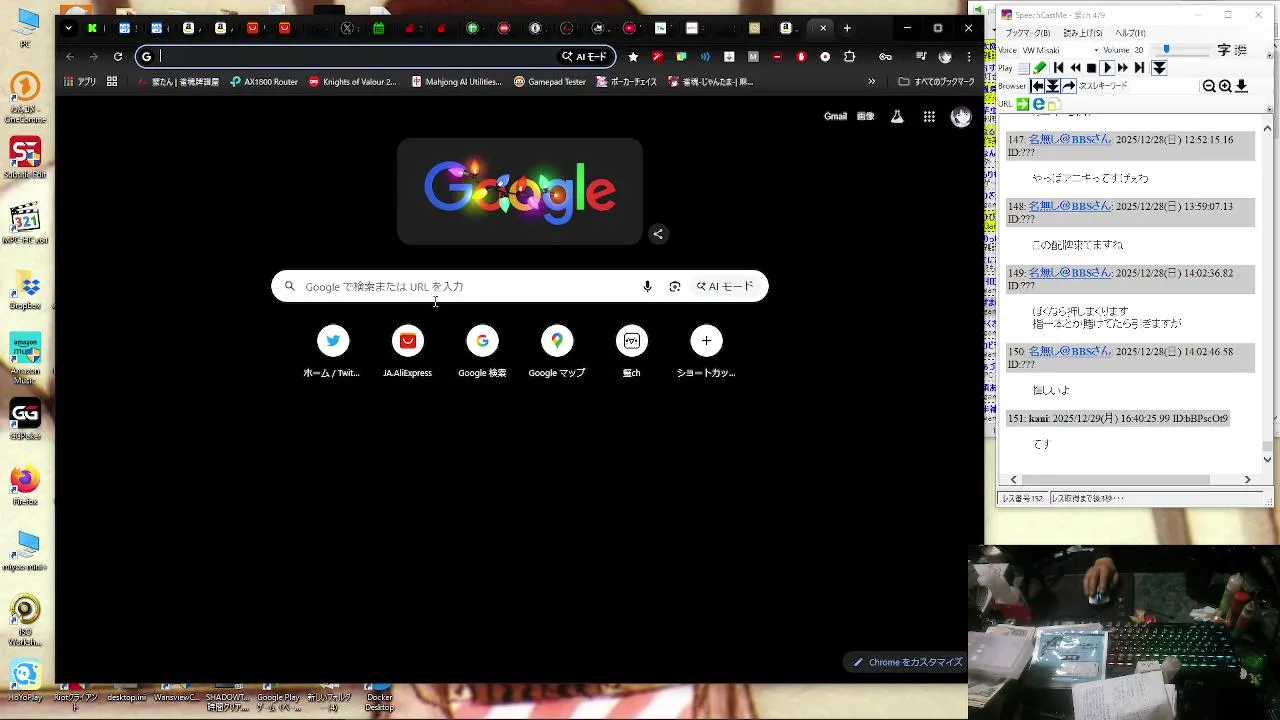Open the Knights of Valour bookmark
The height and width of the screenshot is (720, 1280).
(353, 82)
